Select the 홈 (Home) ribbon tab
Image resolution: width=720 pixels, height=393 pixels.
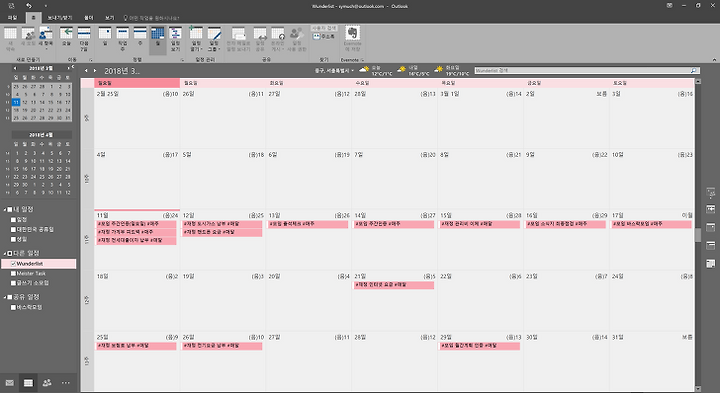pos(33,18)
